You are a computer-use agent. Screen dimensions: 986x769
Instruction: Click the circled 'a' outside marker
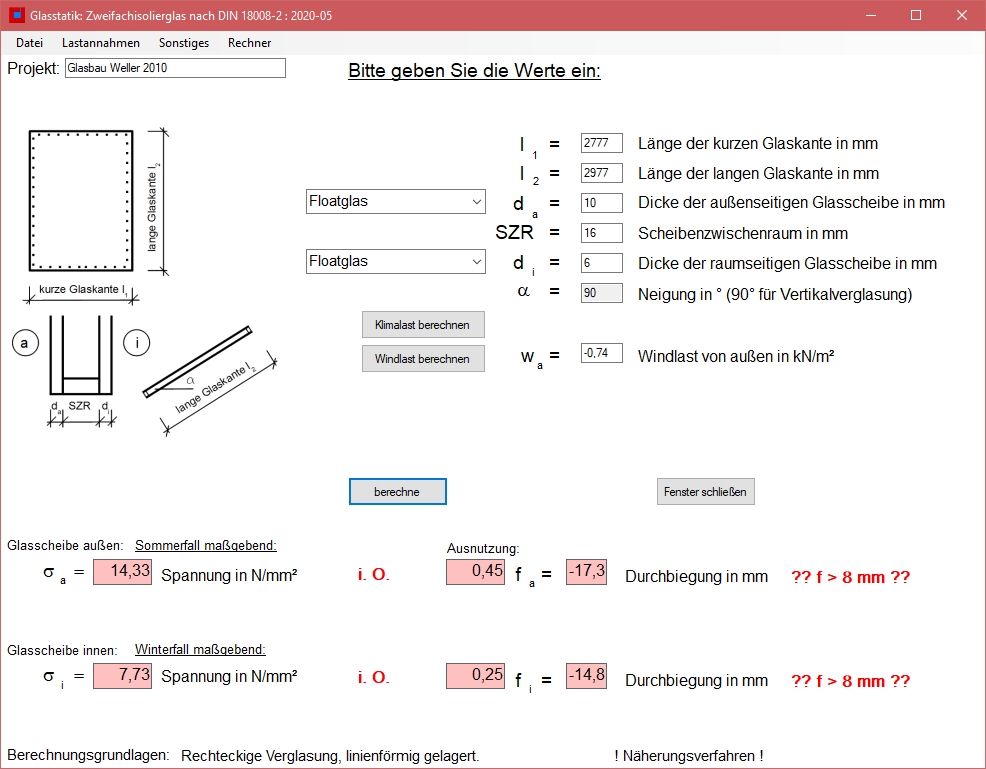[25, 343]
